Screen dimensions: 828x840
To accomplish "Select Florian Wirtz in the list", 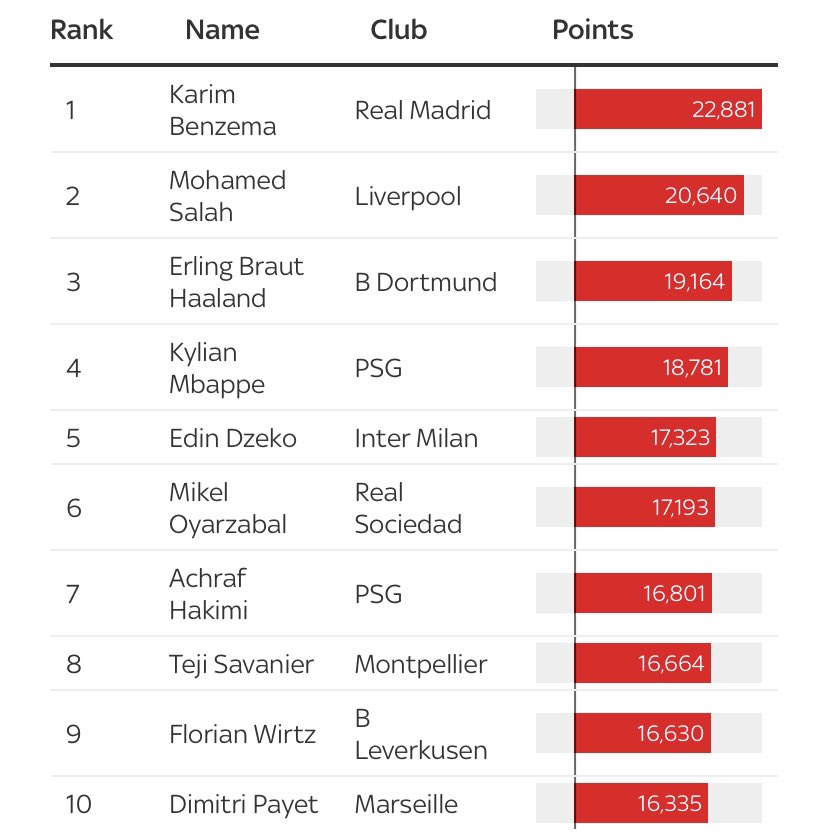I will pyautogui.click(x=242, y=734).
